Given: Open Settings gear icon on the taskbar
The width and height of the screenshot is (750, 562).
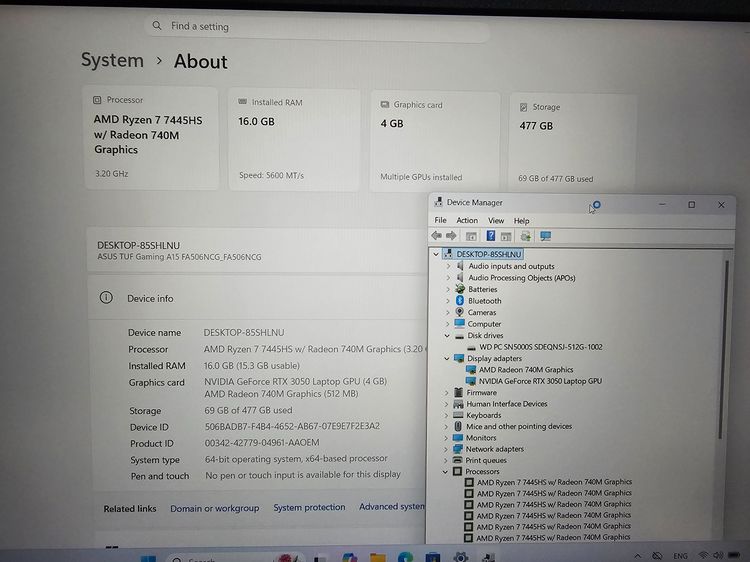Looking at the screenshot, I should pyautogui.click(x=461, y=557).
